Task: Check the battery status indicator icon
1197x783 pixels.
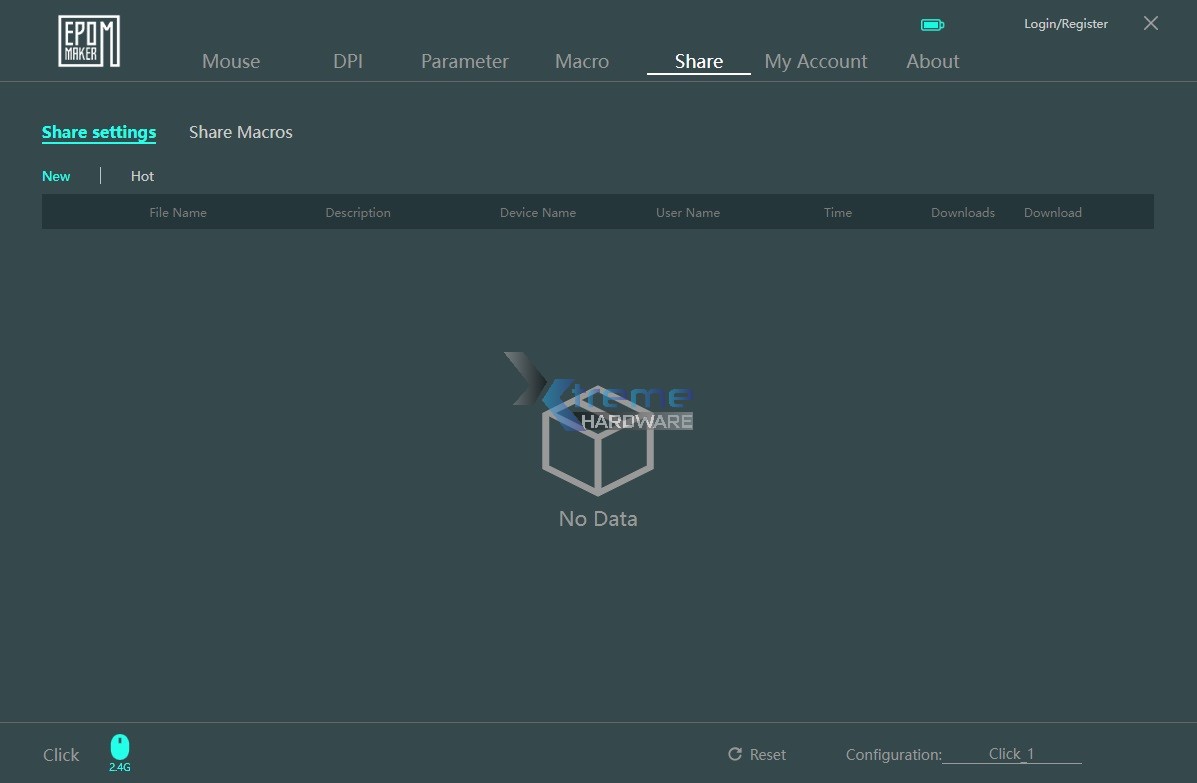Action: coord(932,23)
